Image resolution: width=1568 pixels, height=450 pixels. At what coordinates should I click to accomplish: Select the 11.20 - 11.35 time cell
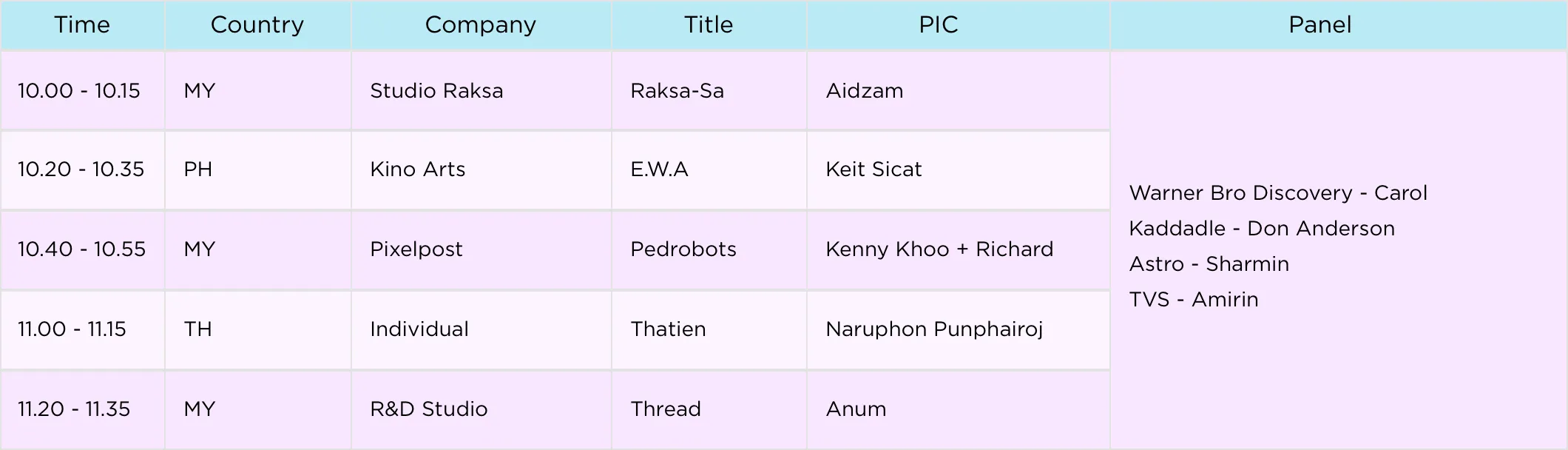(74, 409)
